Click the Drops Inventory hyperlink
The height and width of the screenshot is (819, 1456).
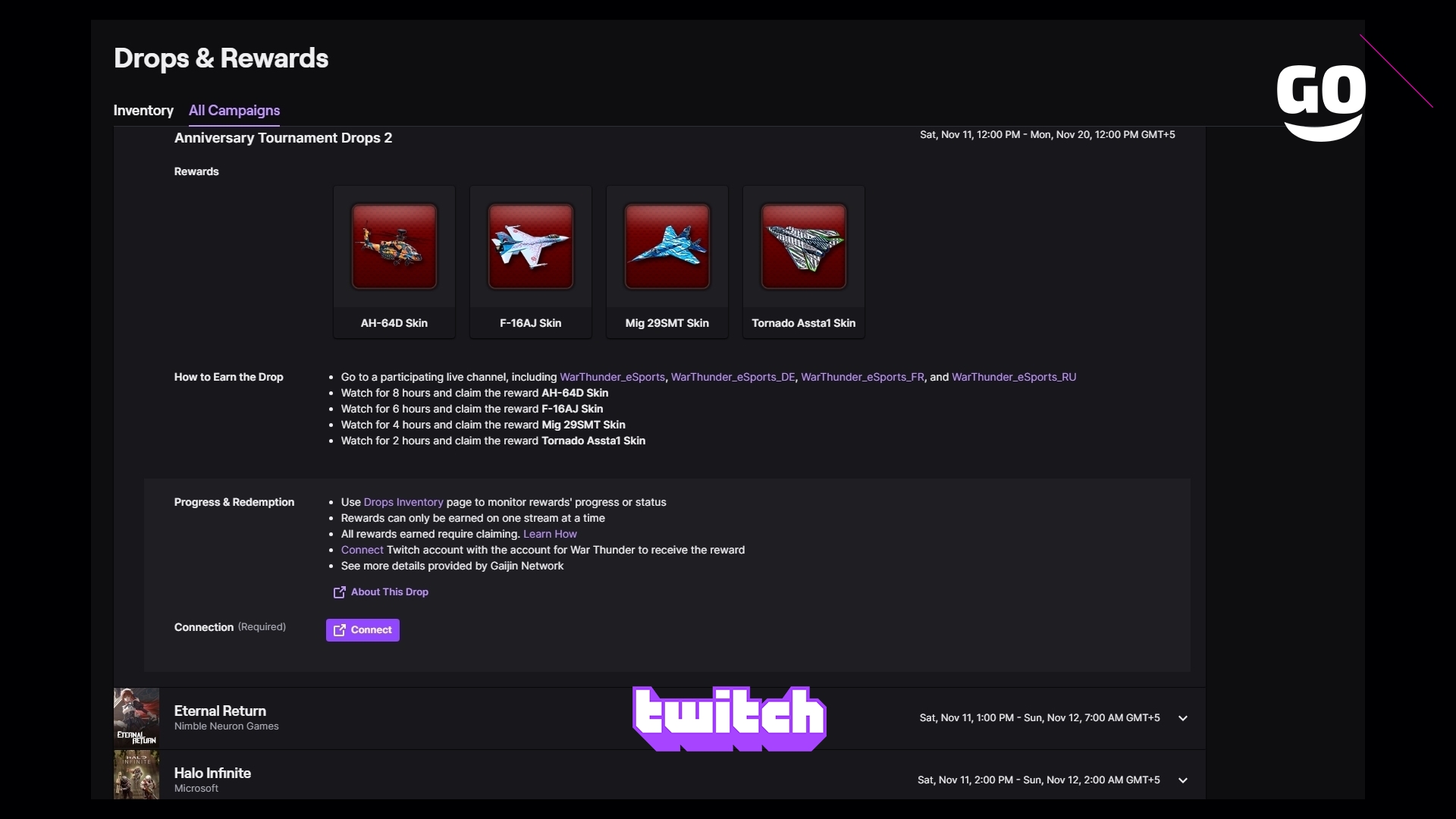coord(403,501)
